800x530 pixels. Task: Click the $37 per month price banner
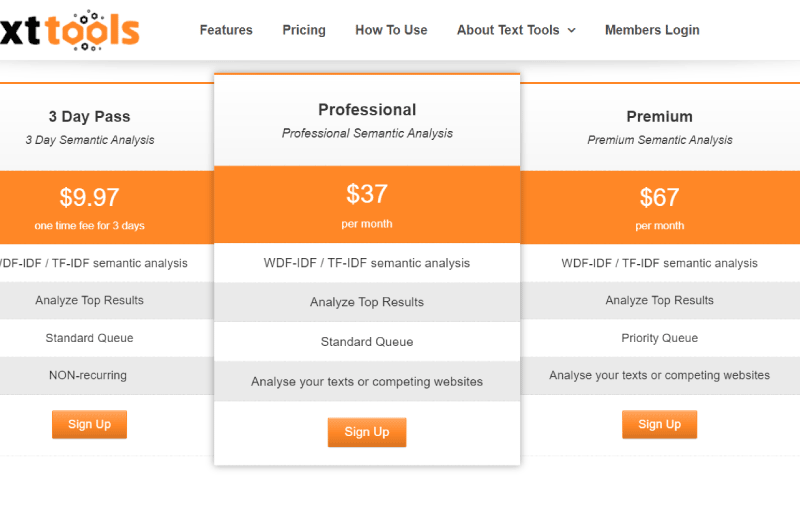[367, 205]
